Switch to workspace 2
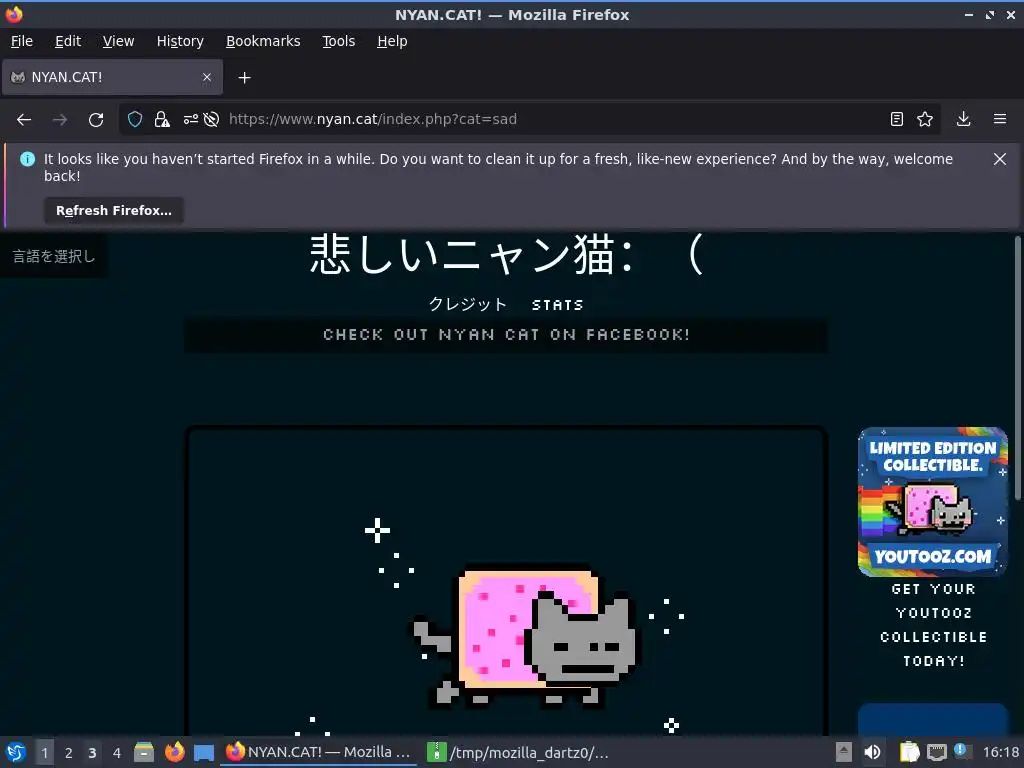 (x=69, y=752)
